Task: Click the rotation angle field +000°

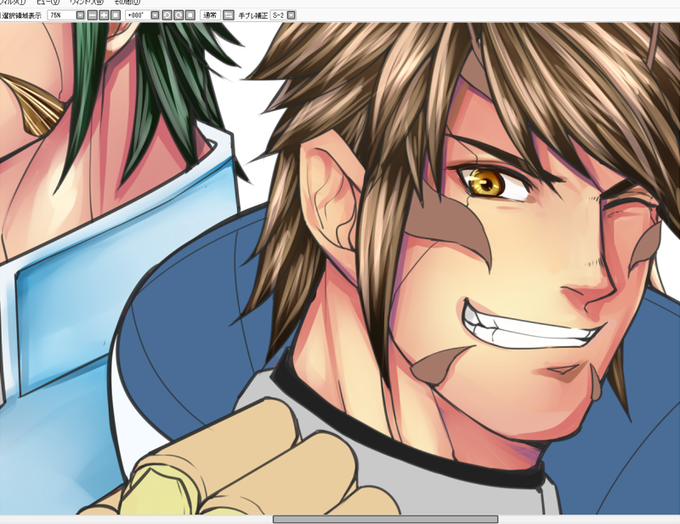Action: pos(138,15)
